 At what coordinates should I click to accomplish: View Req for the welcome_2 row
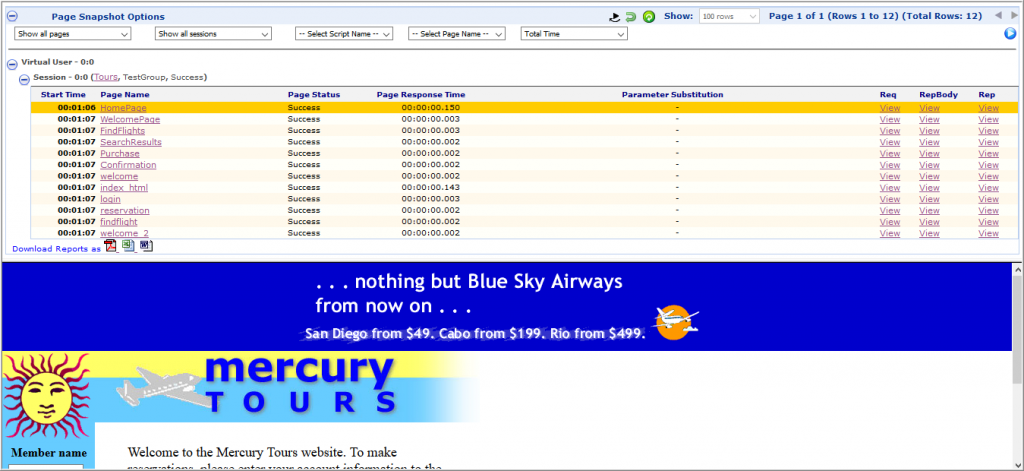(889, 233)
